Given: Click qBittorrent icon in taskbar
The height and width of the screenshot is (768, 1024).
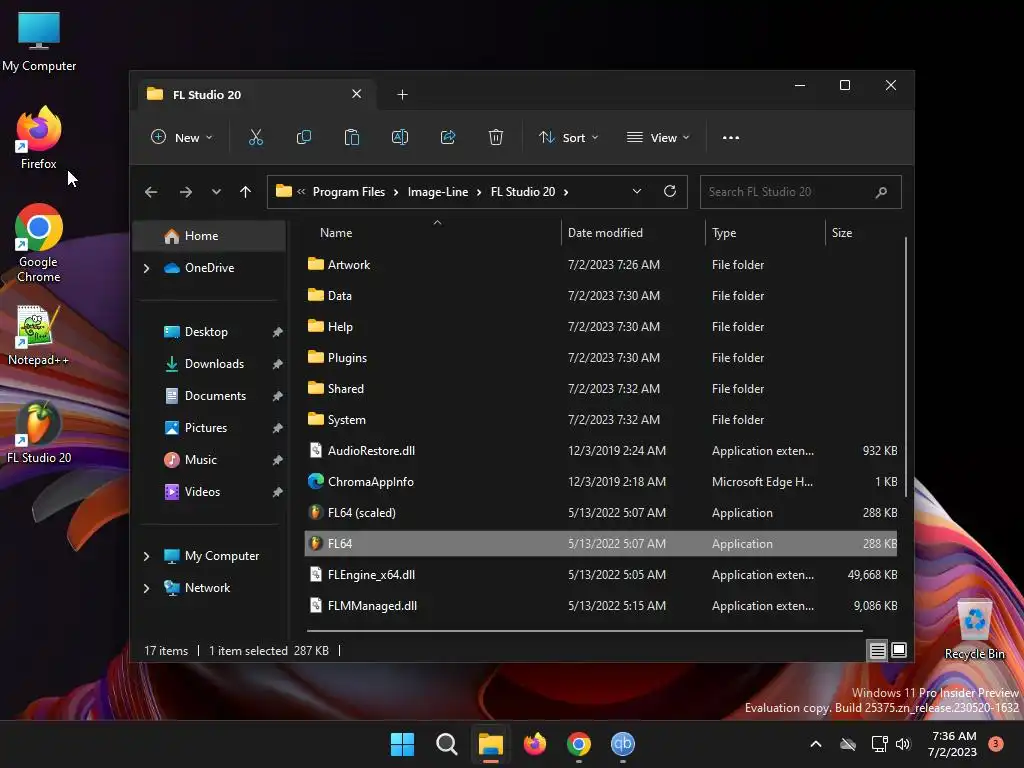Looking at the screenshot, I should click(623, 744).
